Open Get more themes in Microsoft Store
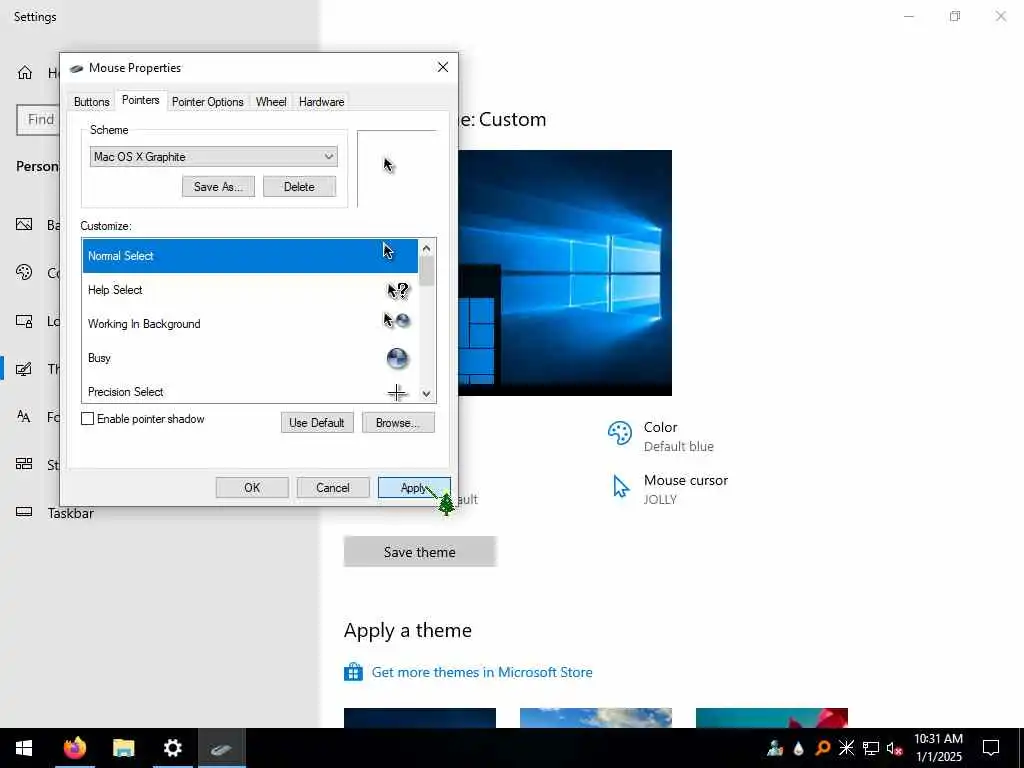Screen dimensions: 1024x768 [482, 672]
